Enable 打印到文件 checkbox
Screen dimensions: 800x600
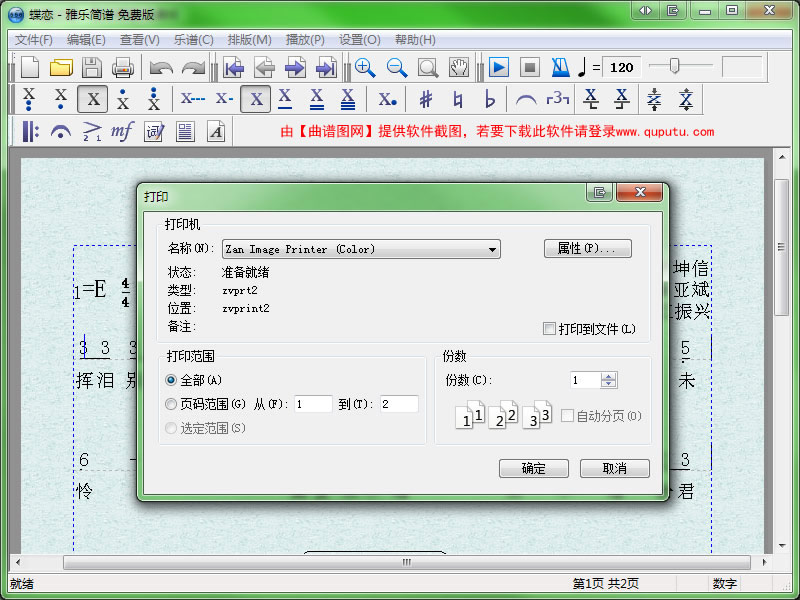pos(549,329)
